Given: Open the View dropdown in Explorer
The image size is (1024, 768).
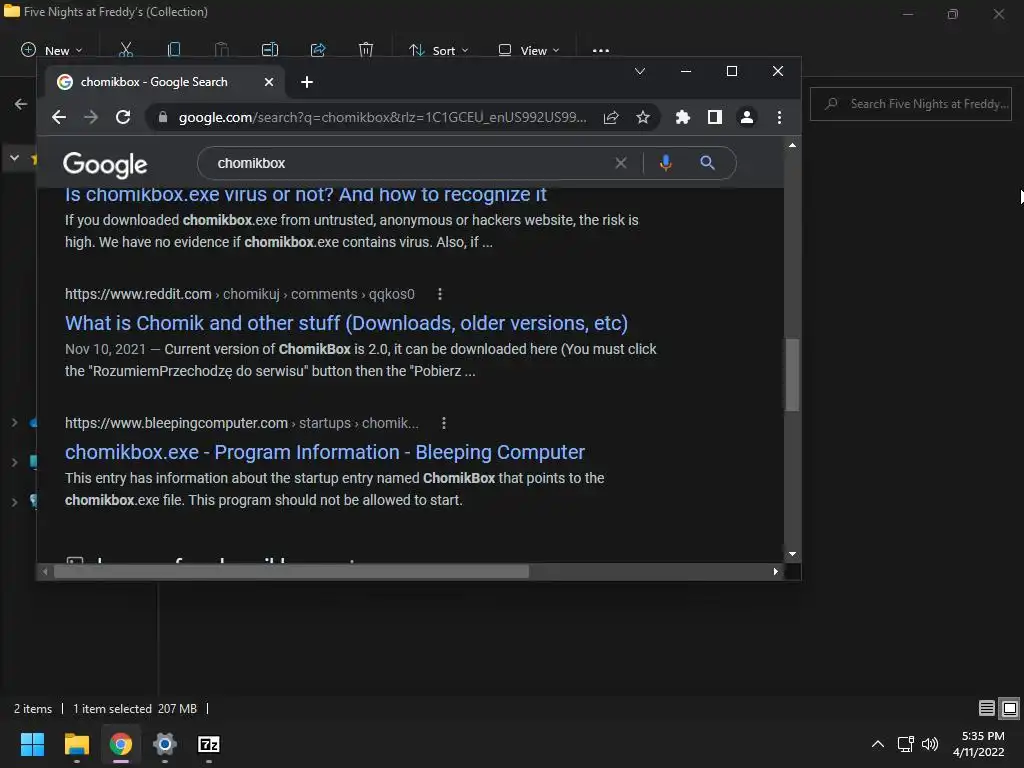Looking at the screenshot, I should pos(529,50).
